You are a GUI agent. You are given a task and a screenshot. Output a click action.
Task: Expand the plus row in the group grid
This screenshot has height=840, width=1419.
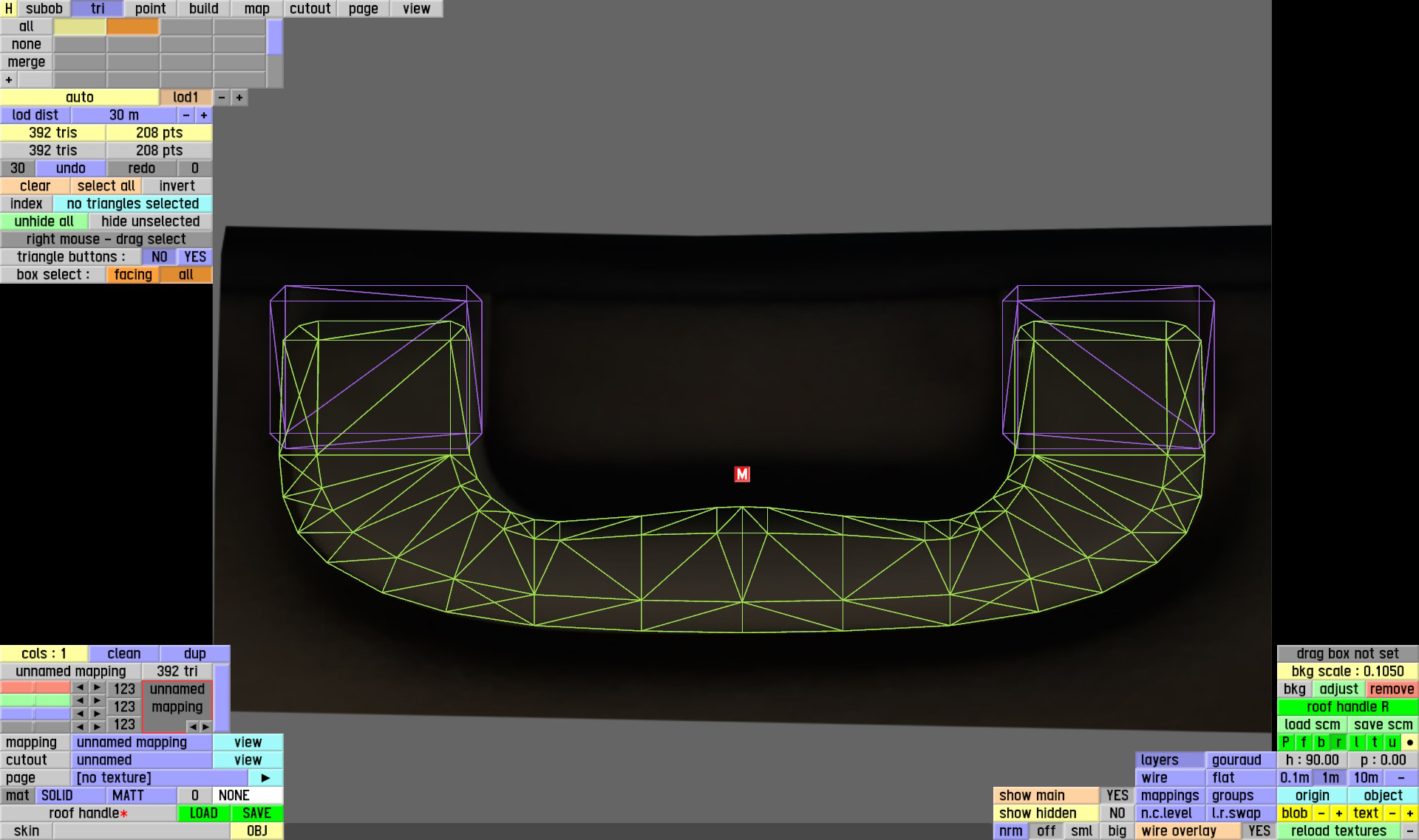(x=9, y=80)
